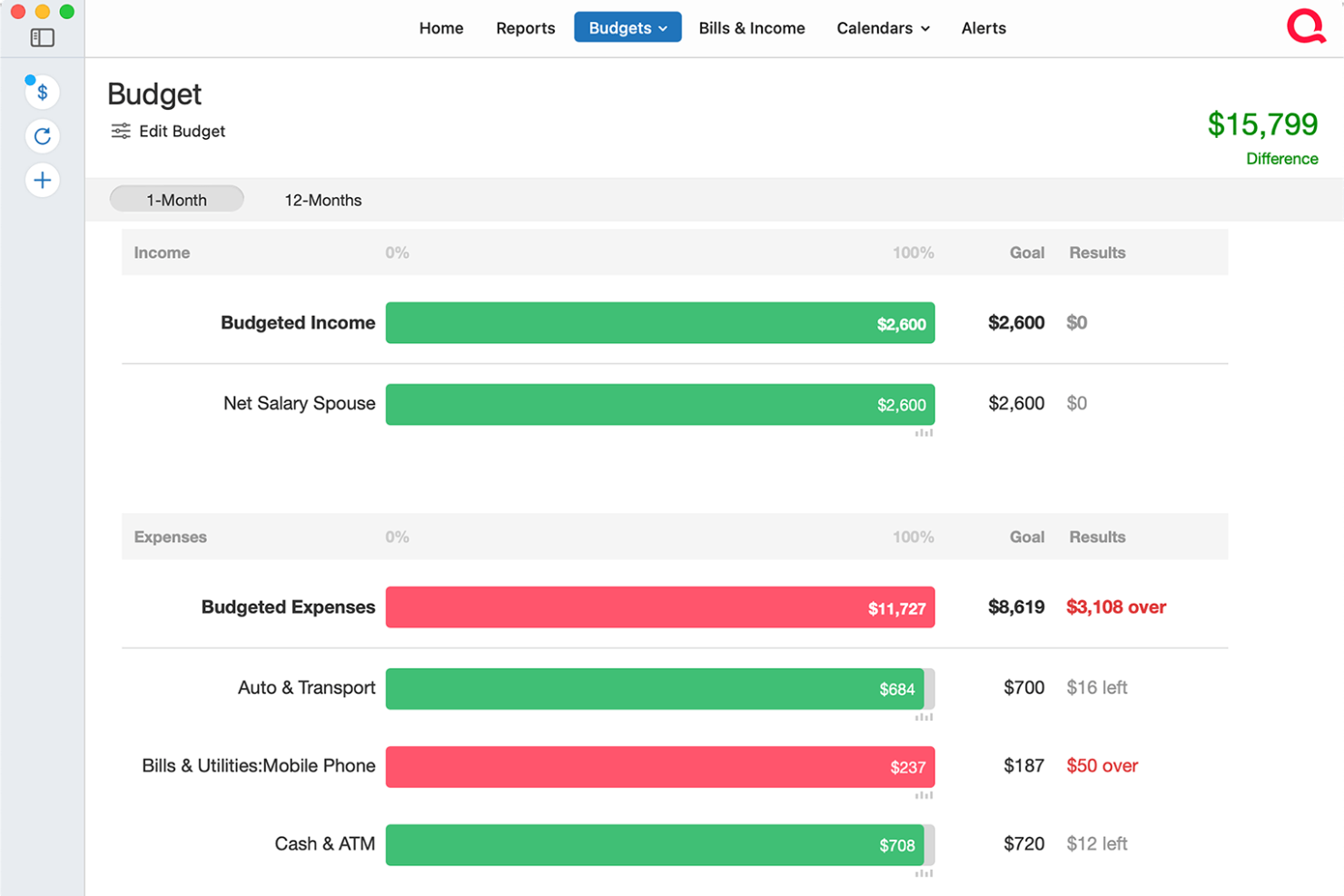Expand the Calendars dropdown chevron
The image size is (1344, 896).
(x=924, y=28)
